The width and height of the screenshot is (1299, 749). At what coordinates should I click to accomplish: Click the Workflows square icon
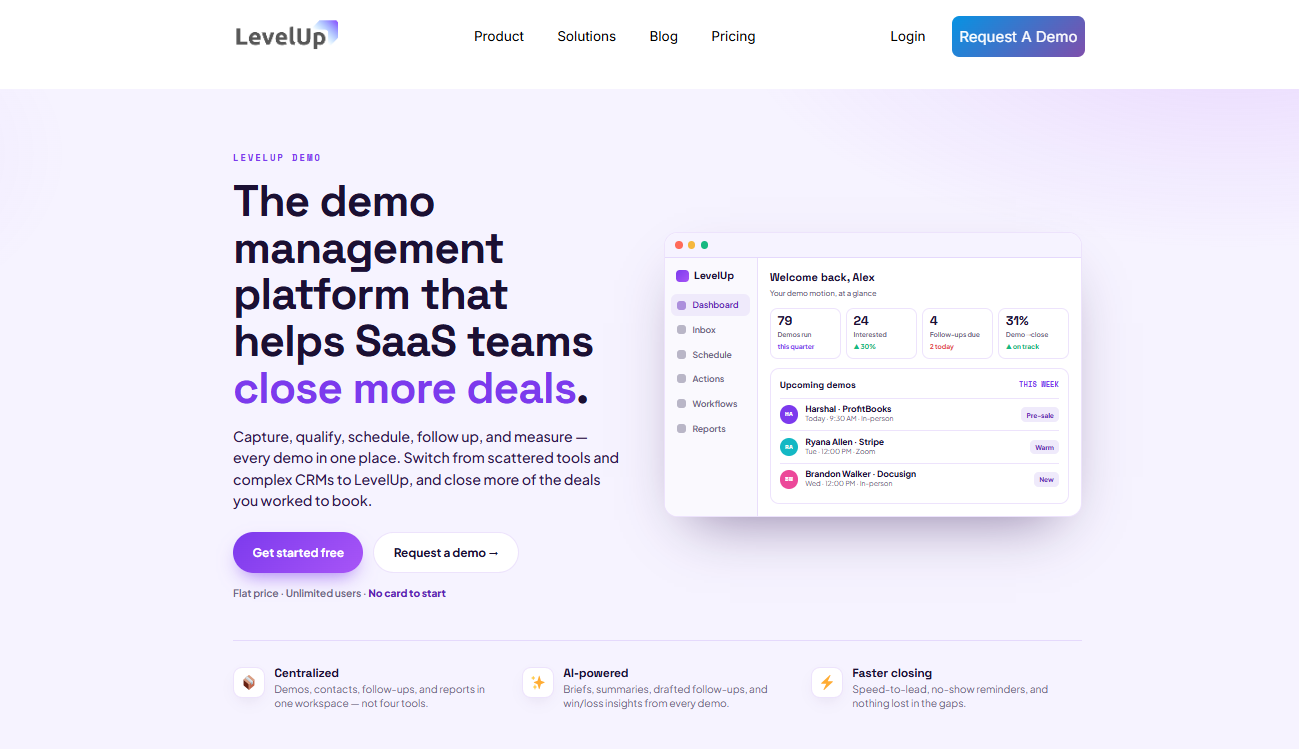click(x=682, y=404)
